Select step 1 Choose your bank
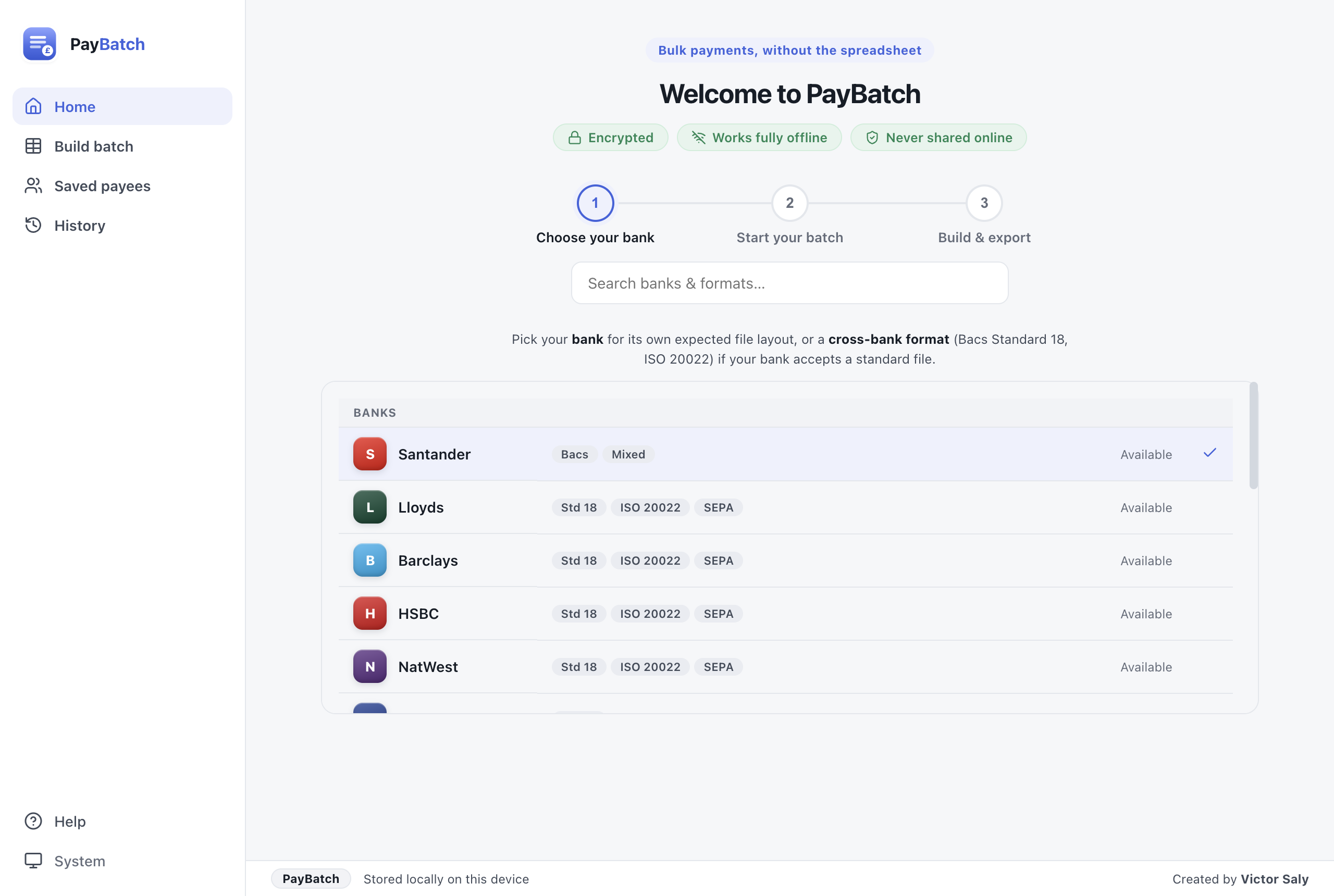1334x896 pixels. click(595, 203)
